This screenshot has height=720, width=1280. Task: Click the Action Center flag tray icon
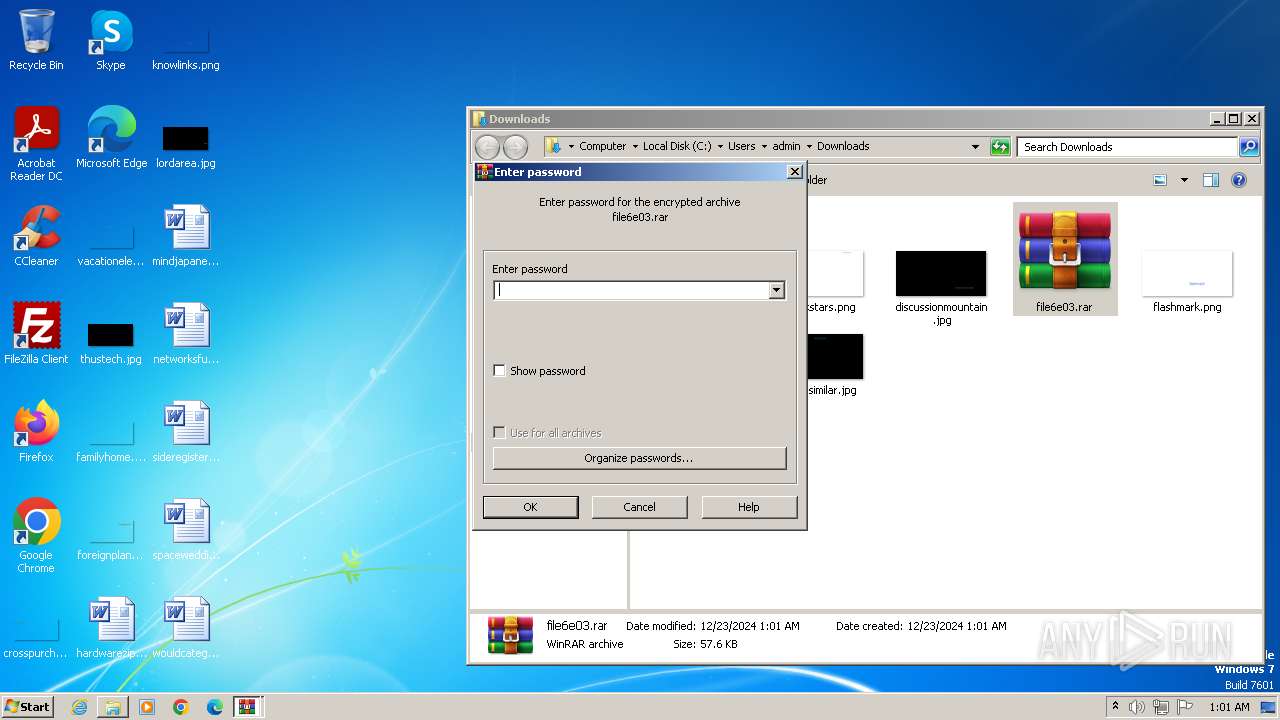[1185, 707]
